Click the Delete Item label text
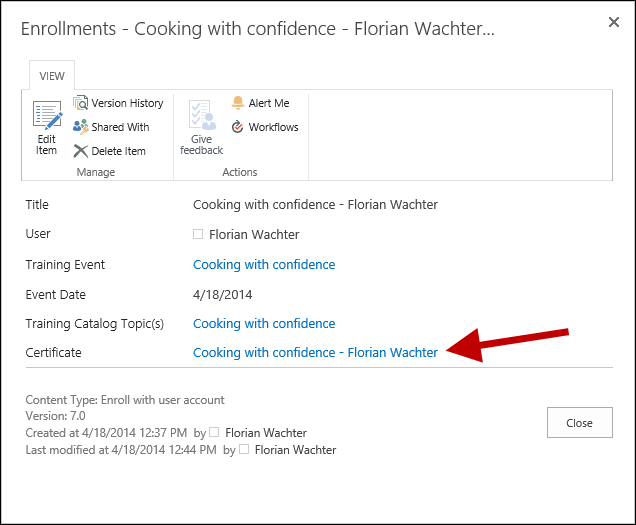Screen dimensions: 636x525 (x=118, y=151)
